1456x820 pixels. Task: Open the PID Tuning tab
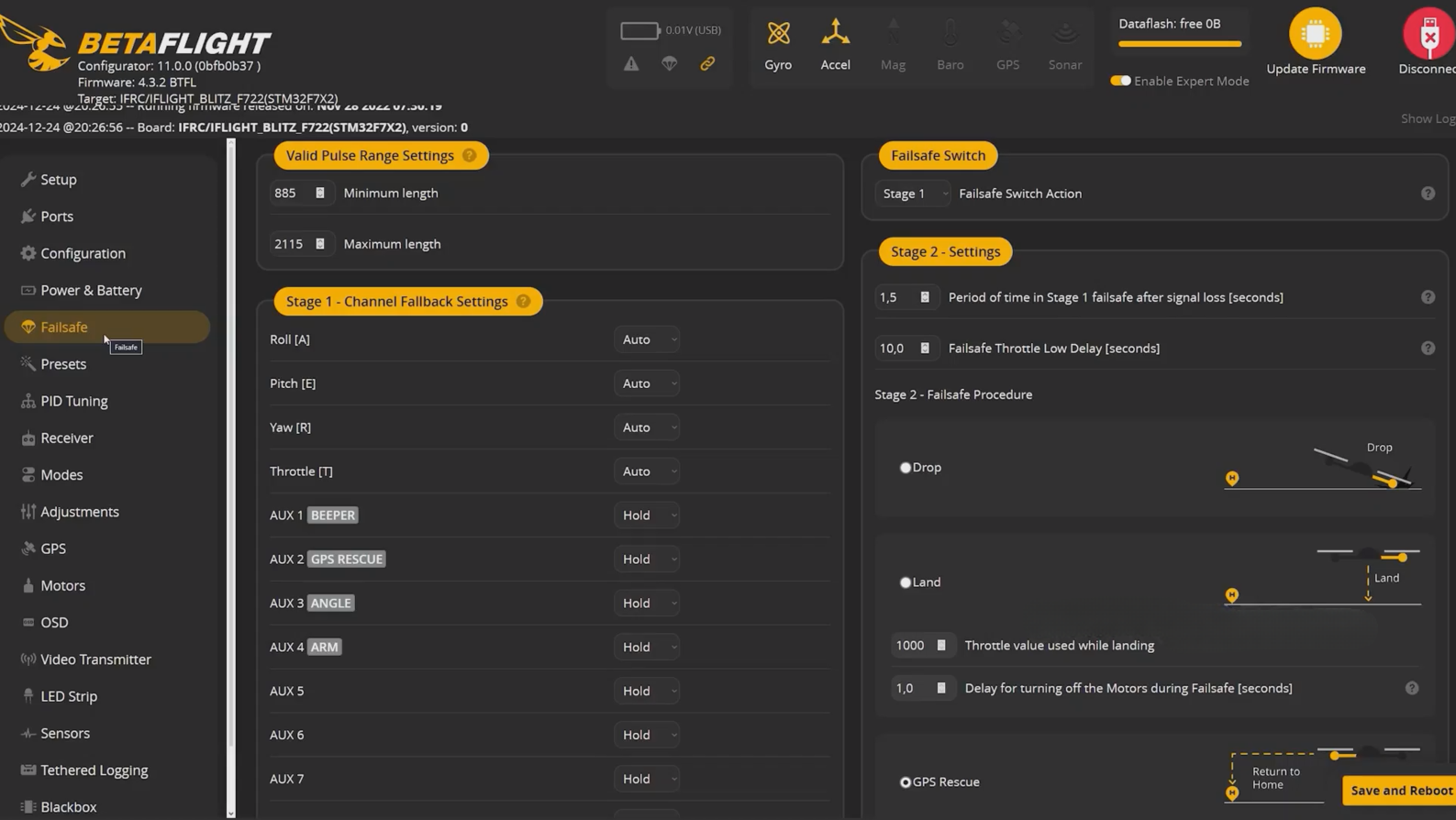pyautogui.click(x=73, y=401)
